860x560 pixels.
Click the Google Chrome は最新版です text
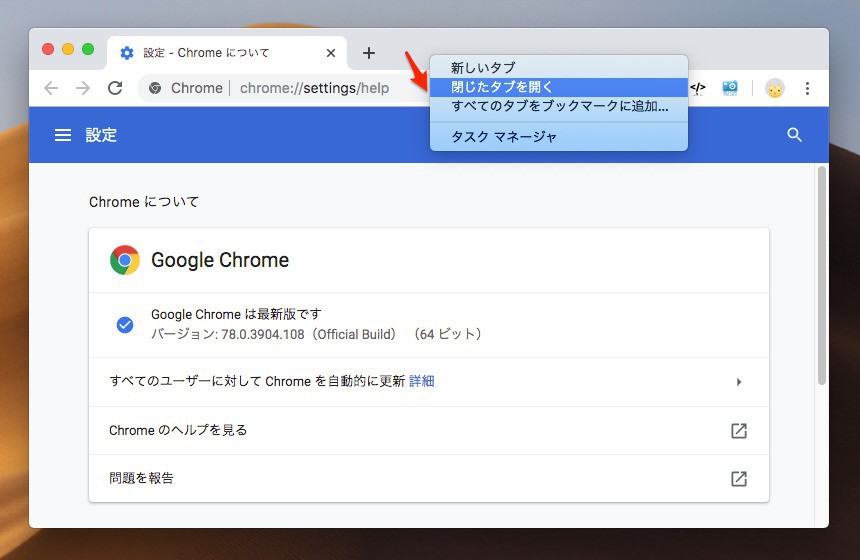click(x=236, y=314)
